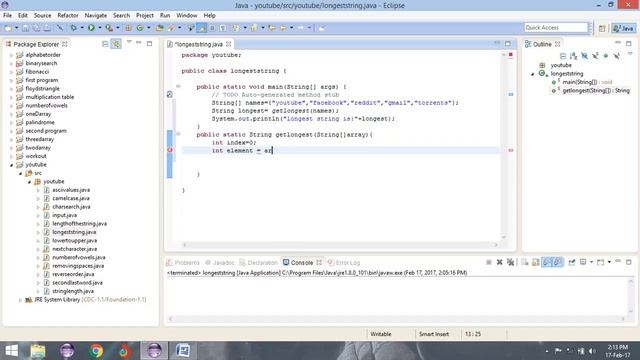Open the Debug button dropdown arrow
This screenshot has width=640, height=360.
coord(82,28)
